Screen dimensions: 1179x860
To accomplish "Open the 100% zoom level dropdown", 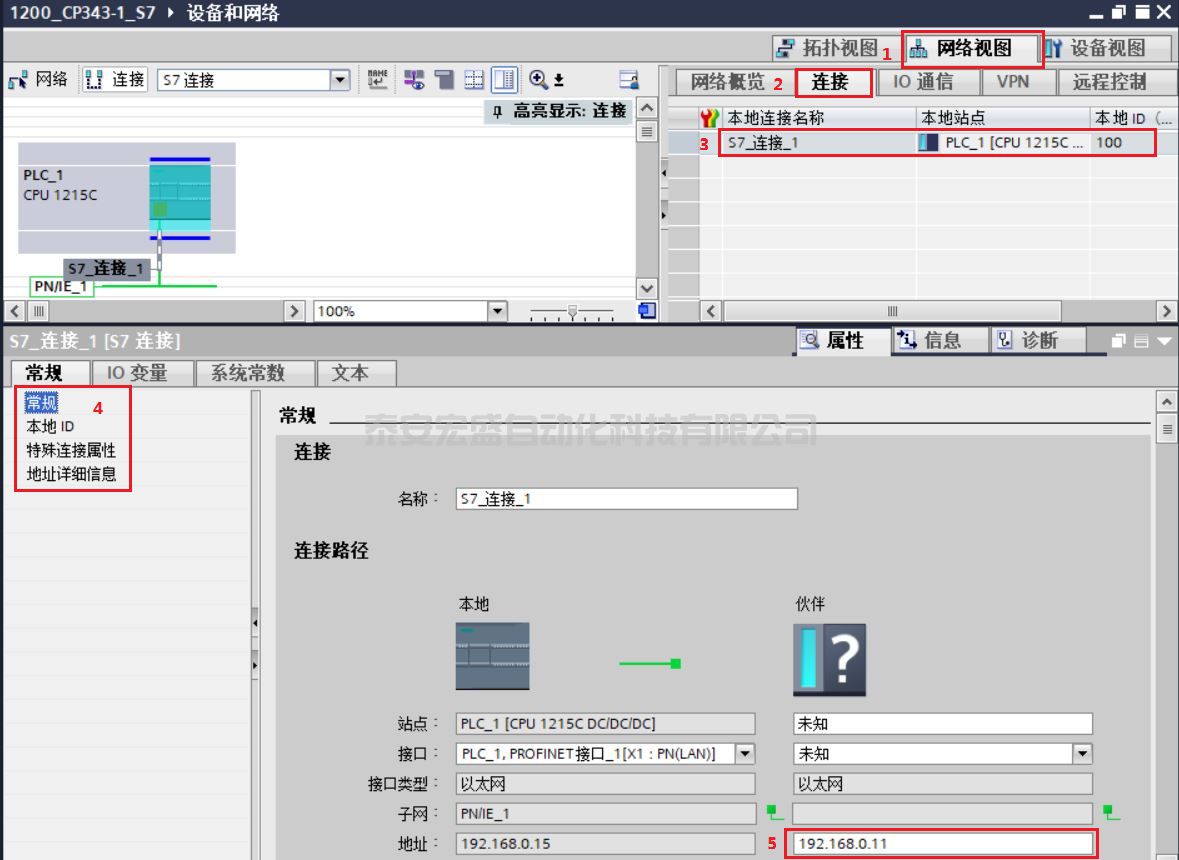I will pyautogui.click(x=497, y=311).
